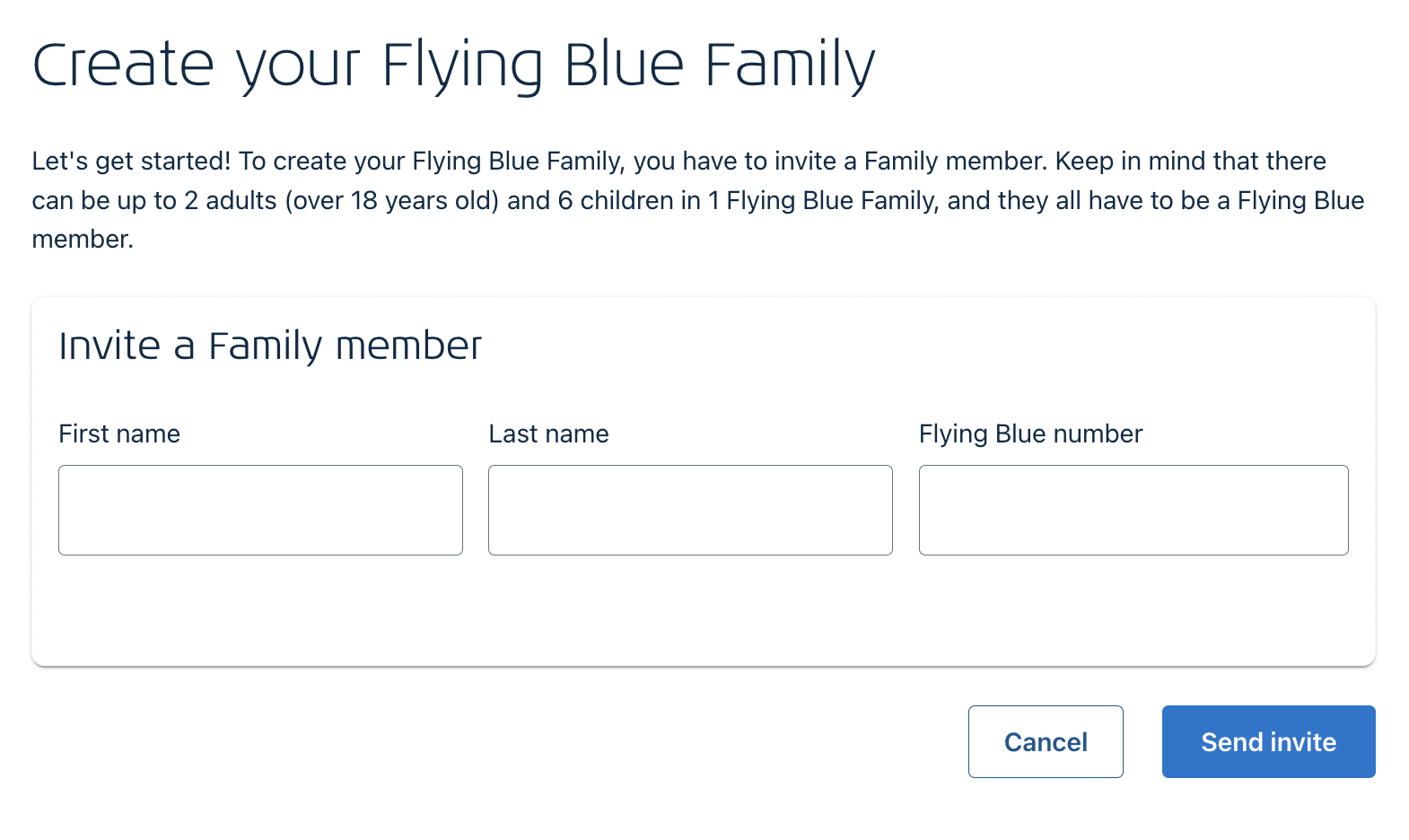This screenshot has height=840, width=1409.
Task: Click into the Flying Blue number field
Action: coord(1133,510)
